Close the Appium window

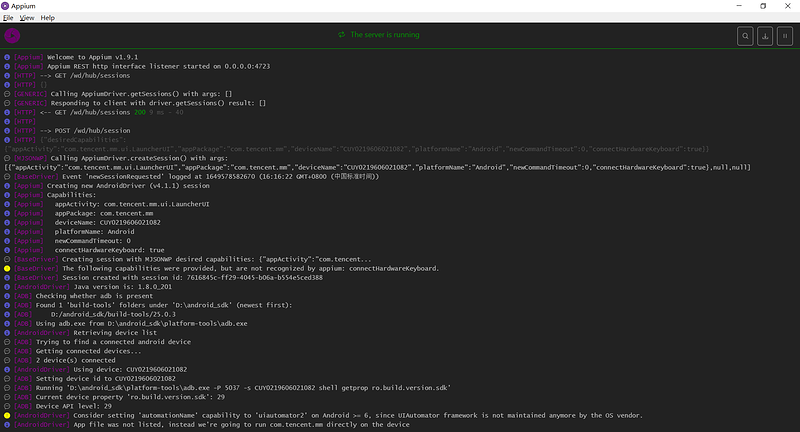(788, 6)
